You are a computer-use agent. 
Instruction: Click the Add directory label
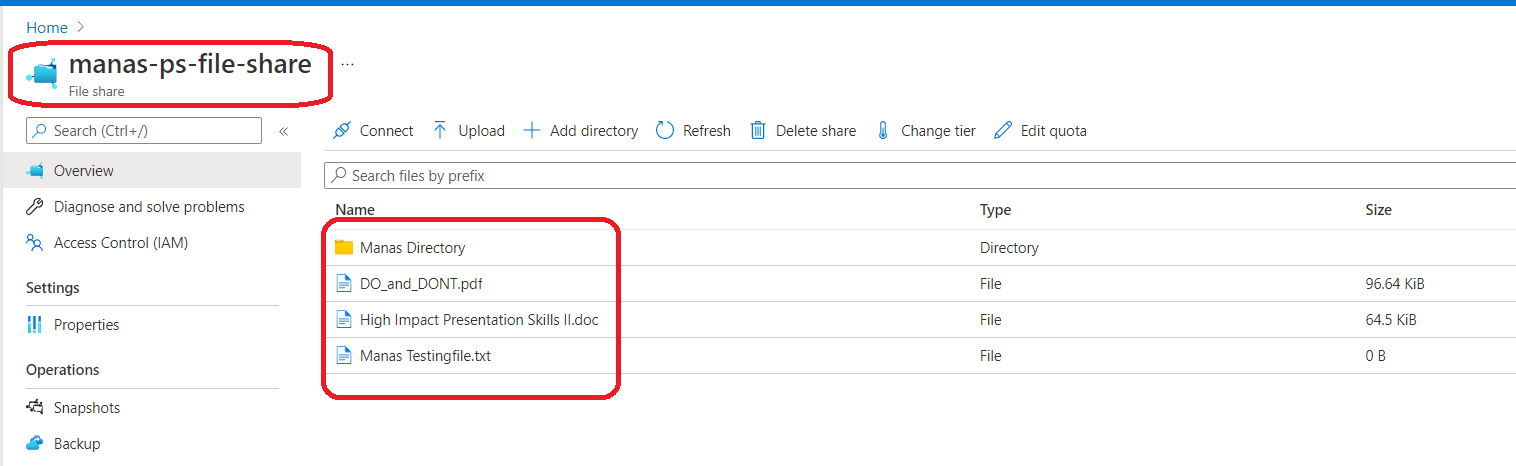tap(594, 131)
